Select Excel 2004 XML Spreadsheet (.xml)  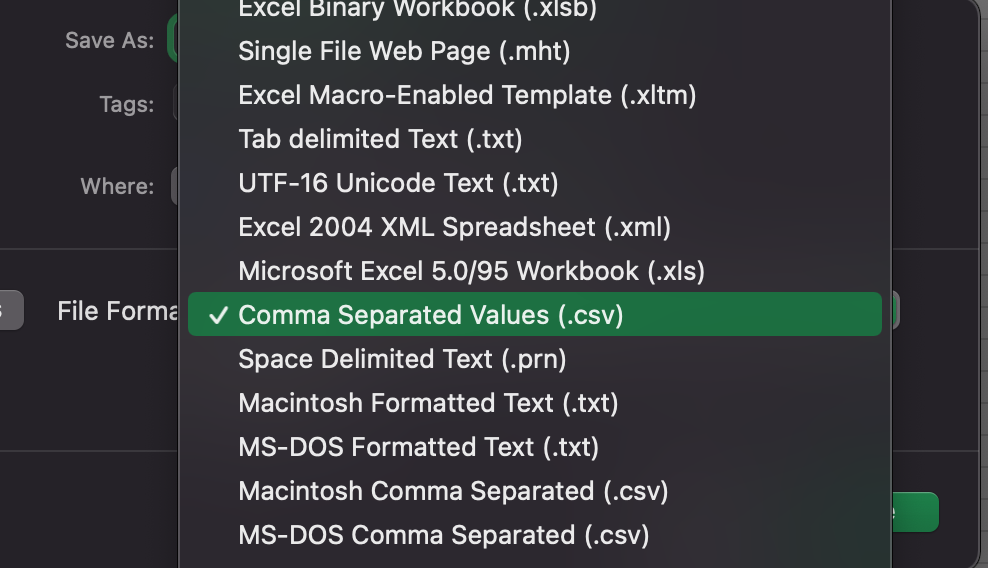tap(454, 227)
